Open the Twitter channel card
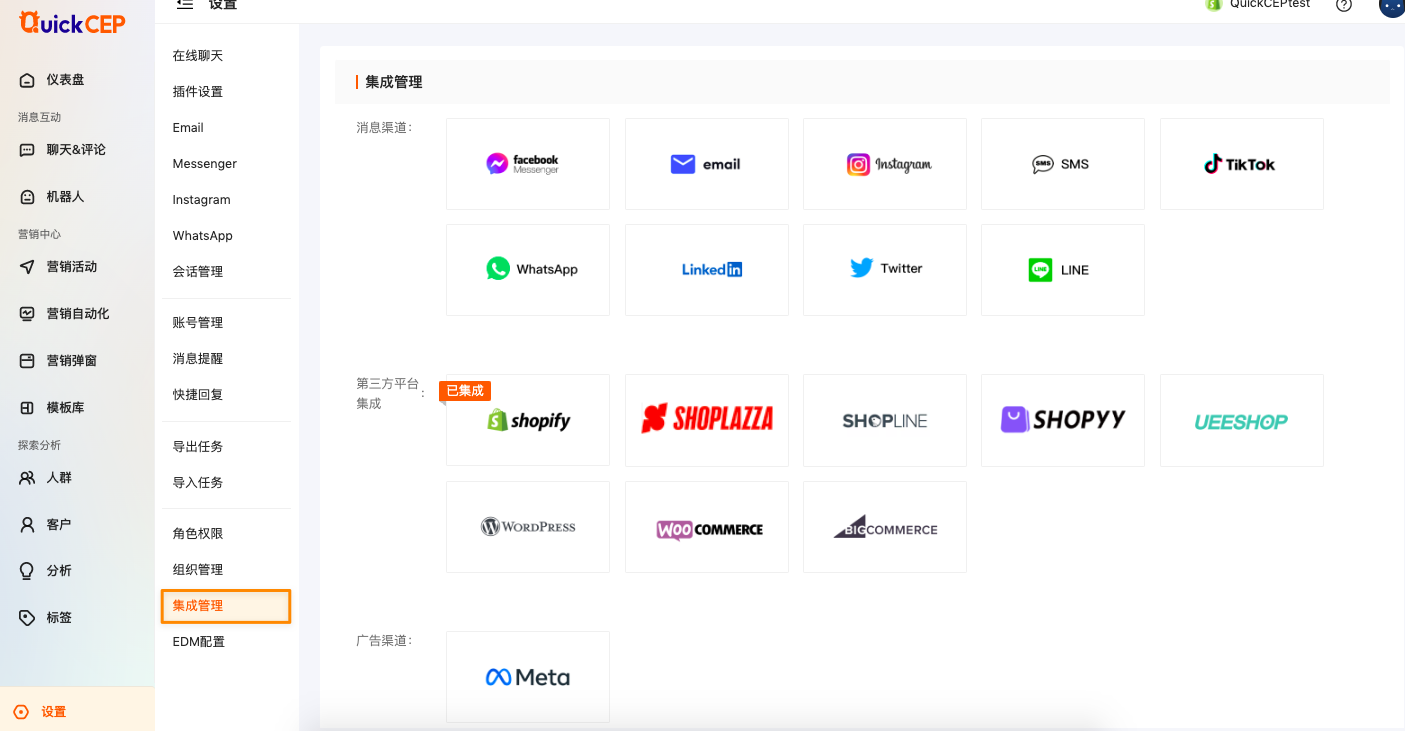This screenshot has height=731, width=1405. (885, 270)
